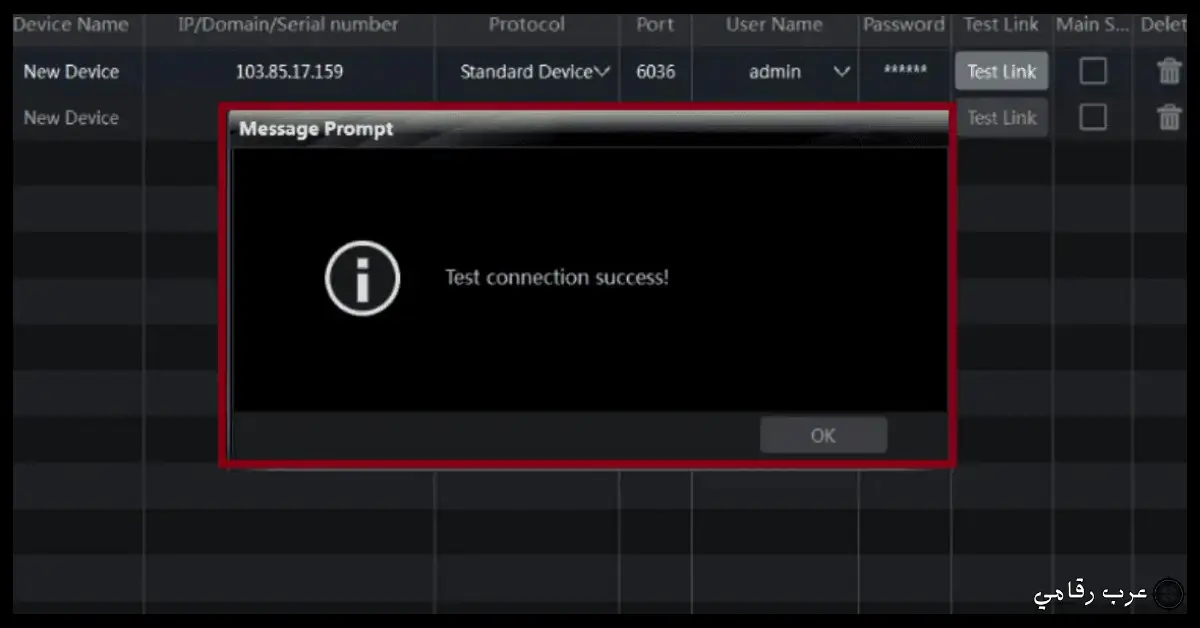Check the second row's Main Stream box

click(x=1093, y=117)
